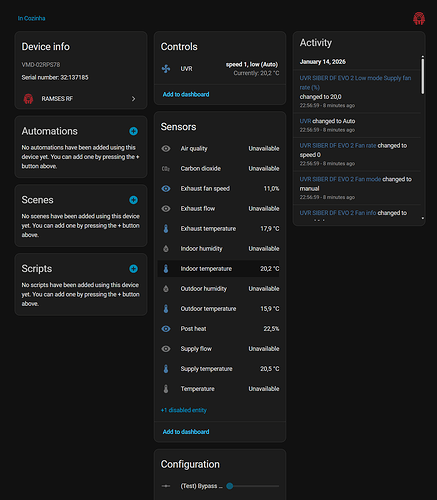
Task: Click the Outdoor humidity droplet icon
Action: [166, 289]
